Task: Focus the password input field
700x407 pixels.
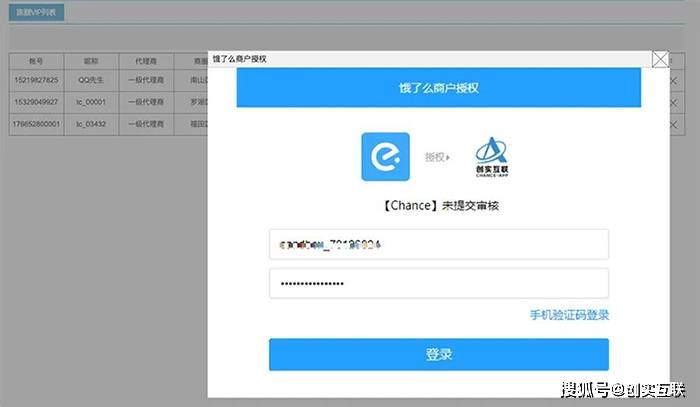Action: [x=438, y=283]
